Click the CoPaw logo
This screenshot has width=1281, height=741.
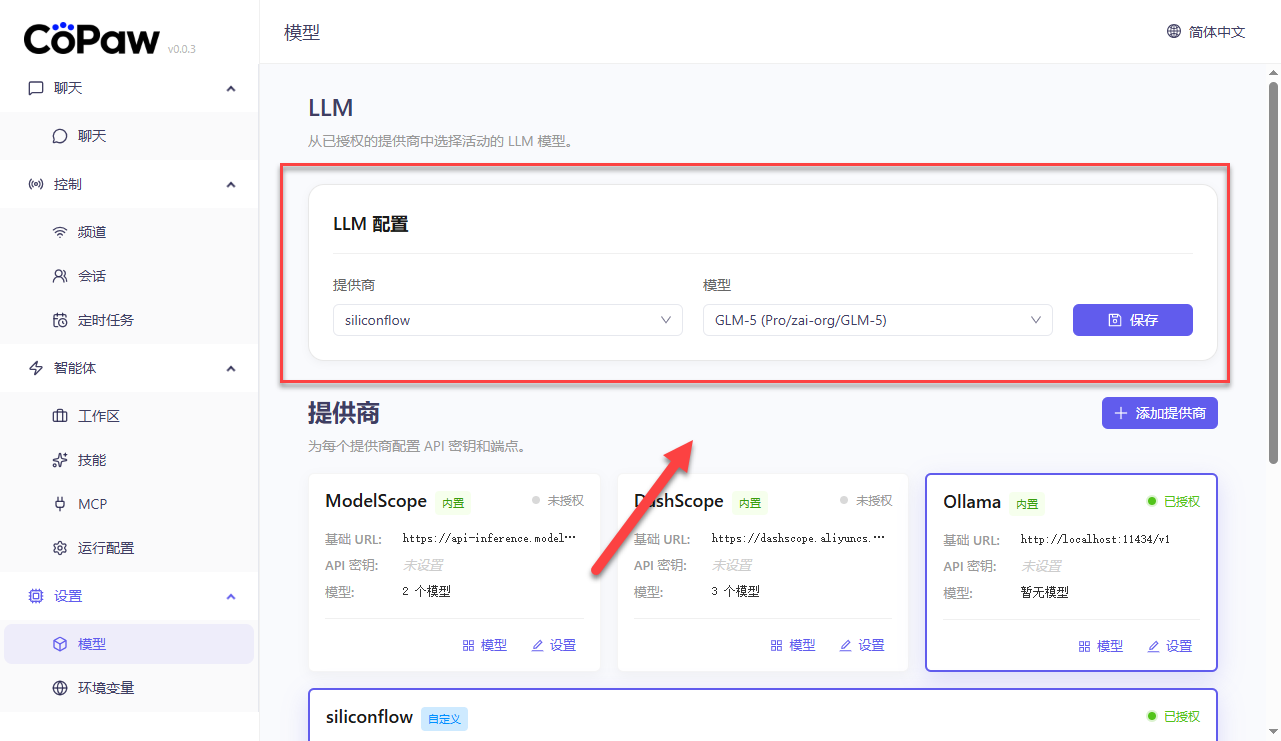[92, 38]
